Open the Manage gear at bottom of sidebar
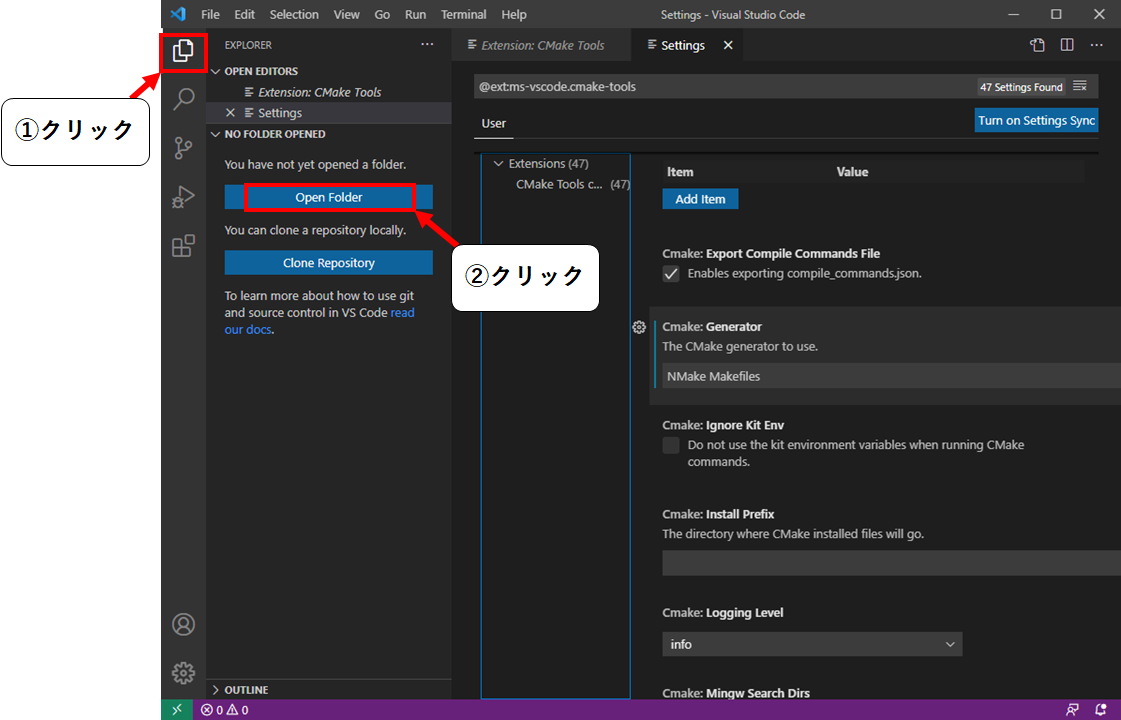This screenshot has width=1121, height=720. [x=183, y=672]
